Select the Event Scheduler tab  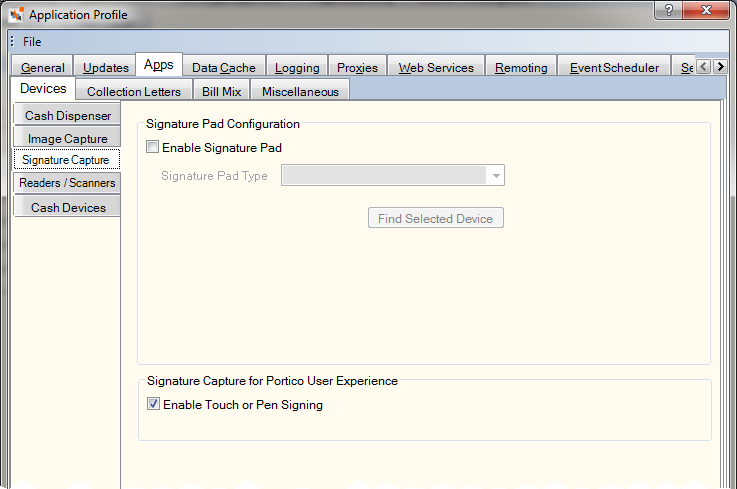(x=614, y=67)
